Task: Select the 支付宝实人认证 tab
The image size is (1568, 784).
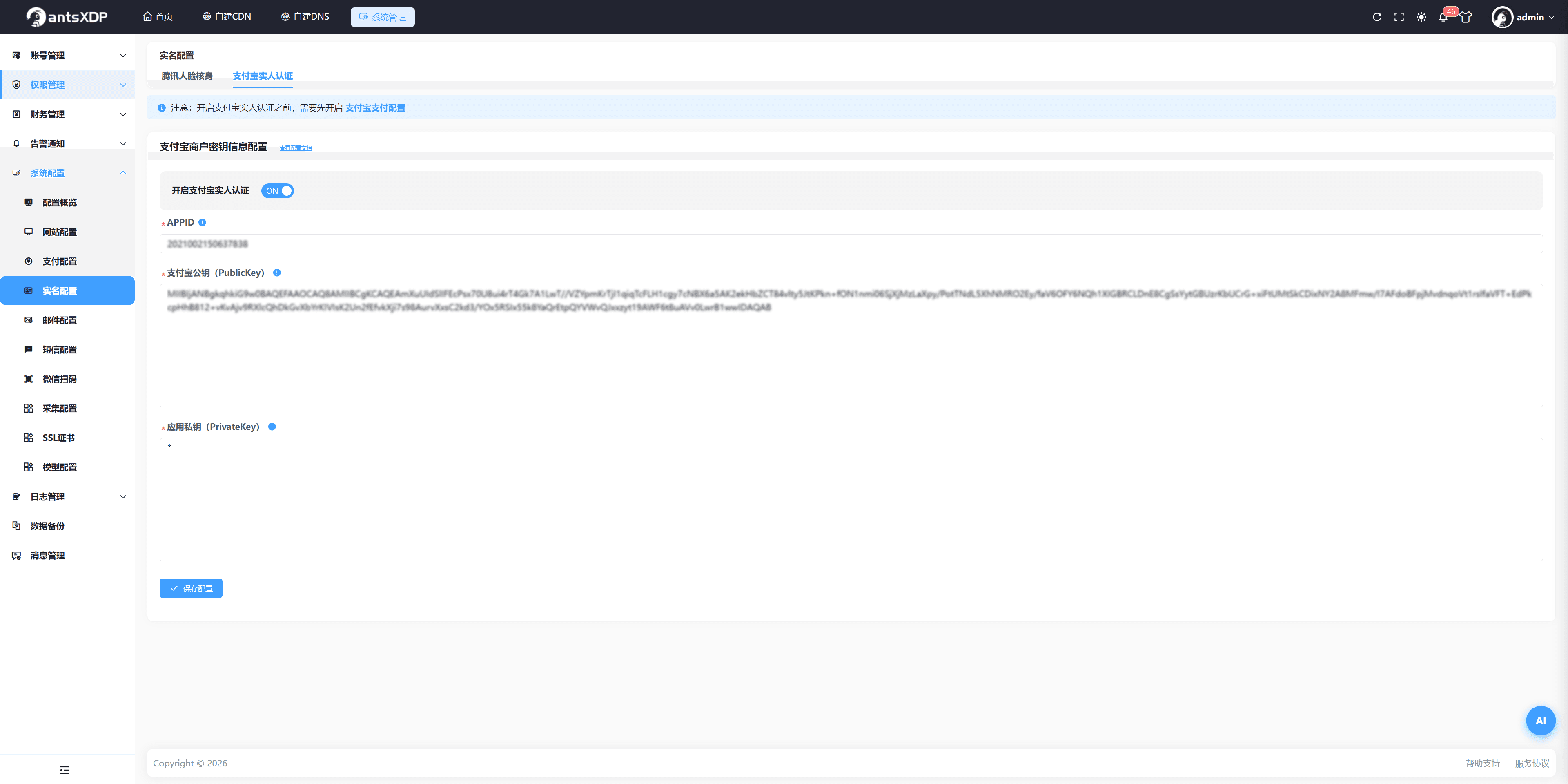Action: point(262,76)
